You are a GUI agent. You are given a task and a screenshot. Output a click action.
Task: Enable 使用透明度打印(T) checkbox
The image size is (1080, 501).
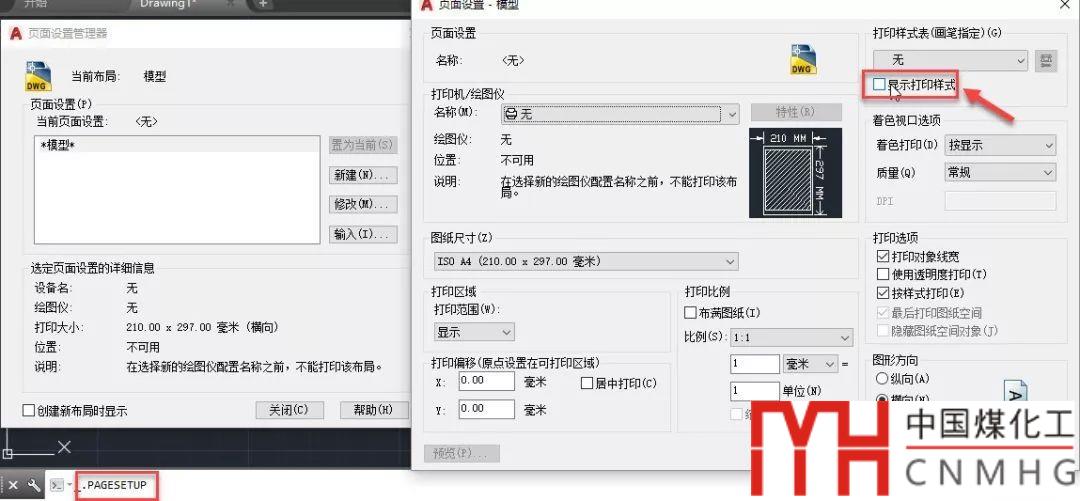[883, 274]
